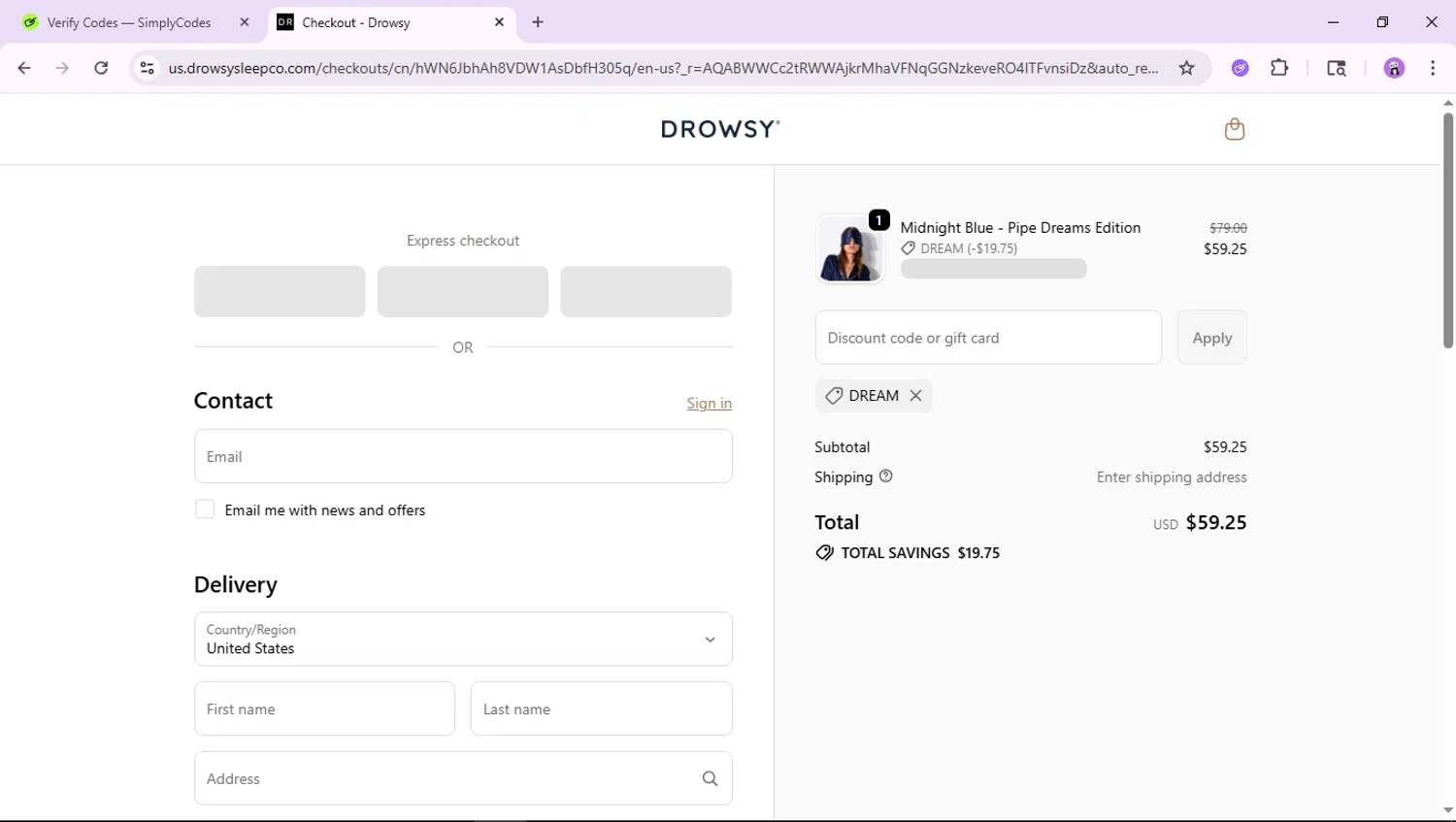Click the browser forward arrow
Screen dimensions: 1456x822
click(62, 68)
